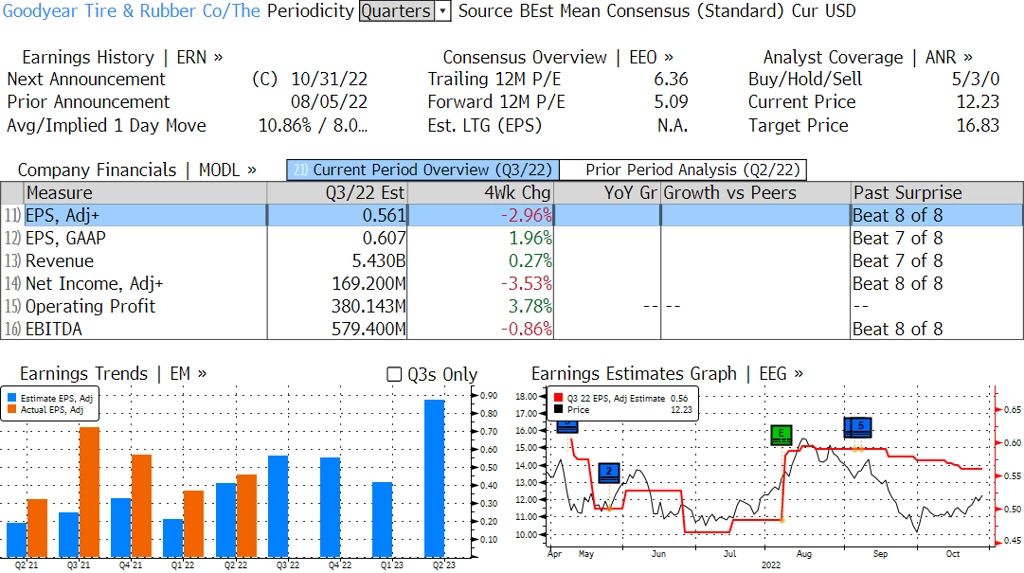Image resolution: width=1024 pixels, height=573 pixels.
Task: Click the EBITDA estimate 579.400M
Action: point(368,329)
